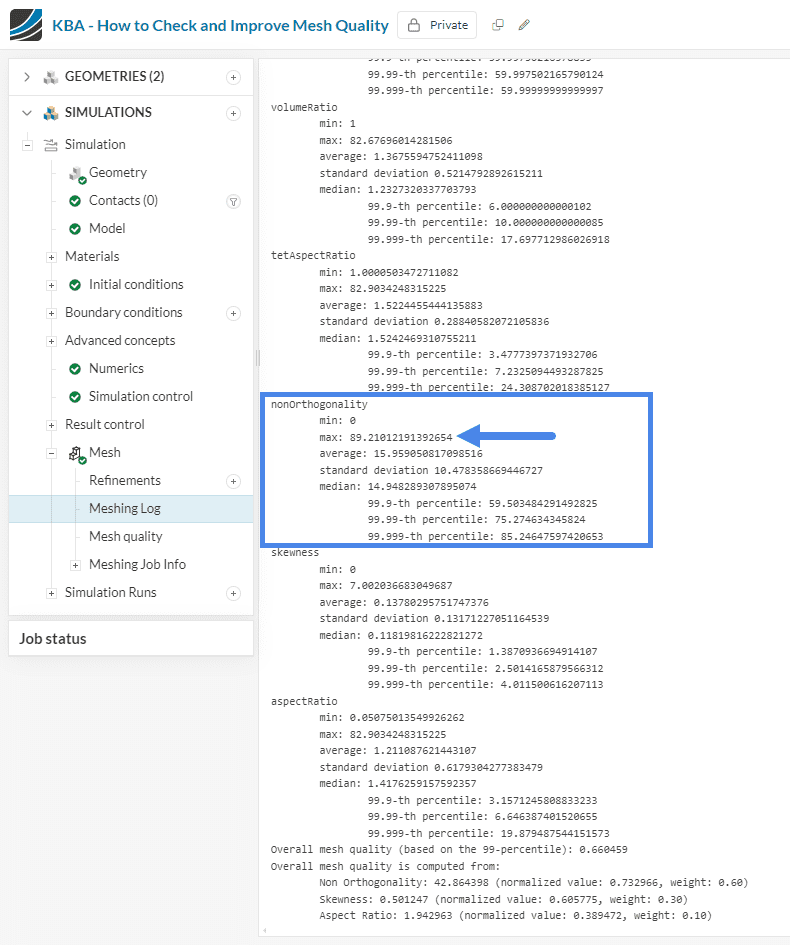The height and width of the screenshot is (945, 790).
Task: Click the 'aspectRatio' heading in log
Action: click(304, 702)
